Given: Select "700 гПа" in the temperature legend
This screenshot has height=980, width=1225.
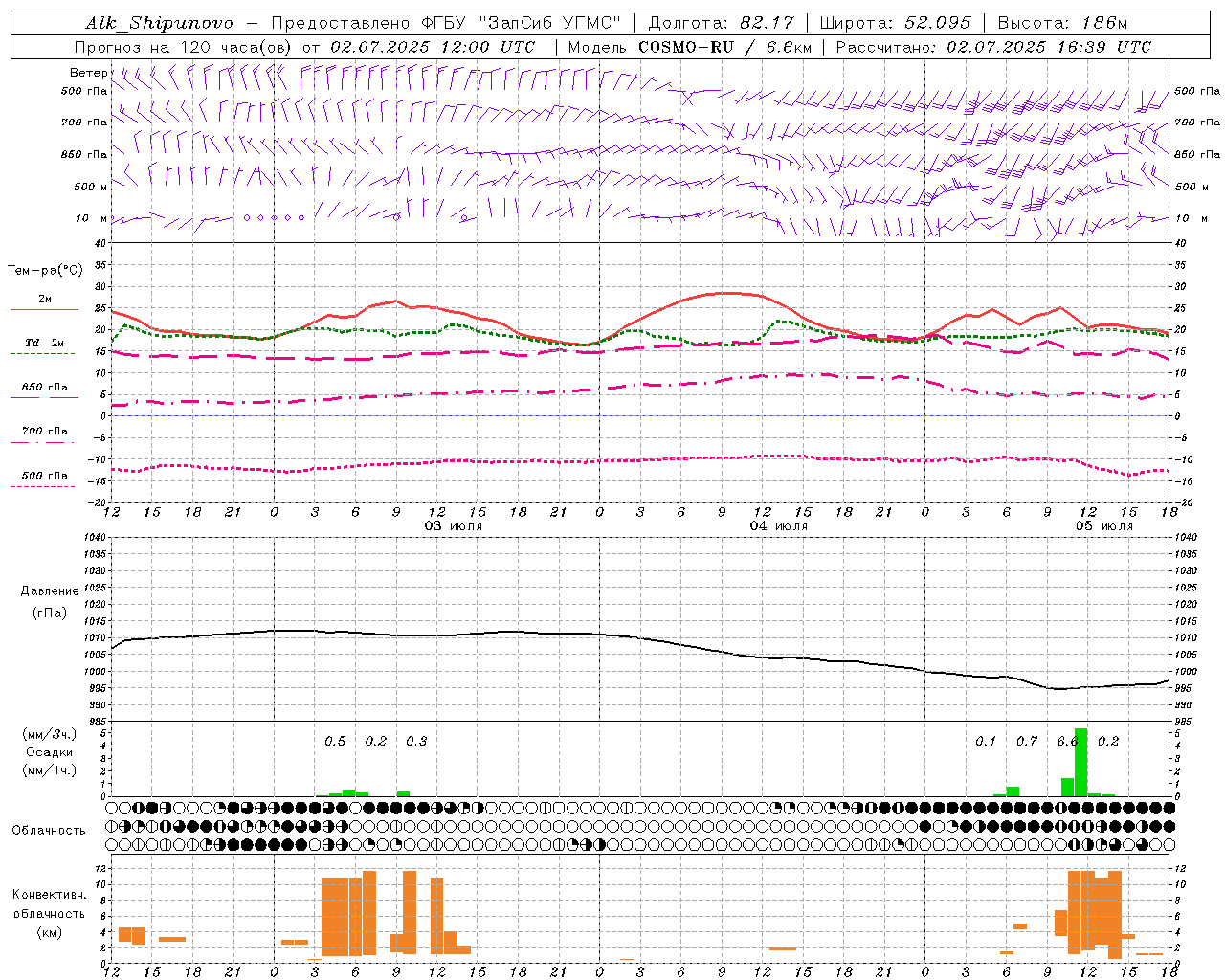Looking at the screenshot, I should 44,432.
